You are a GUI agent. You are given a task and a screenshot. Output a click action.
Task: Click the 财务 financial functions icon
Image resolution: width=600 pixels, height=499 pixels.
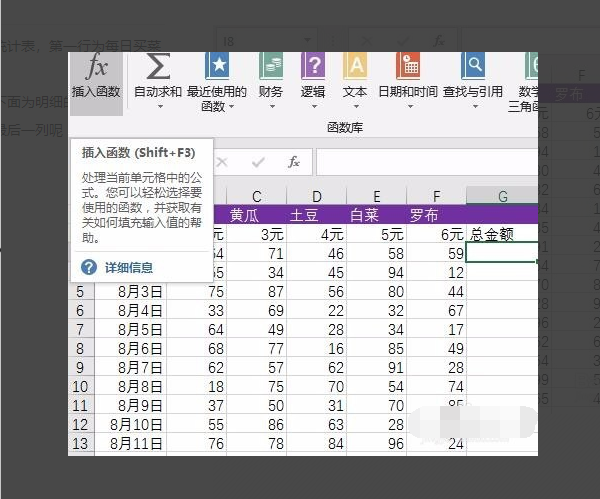pos(270,68)
